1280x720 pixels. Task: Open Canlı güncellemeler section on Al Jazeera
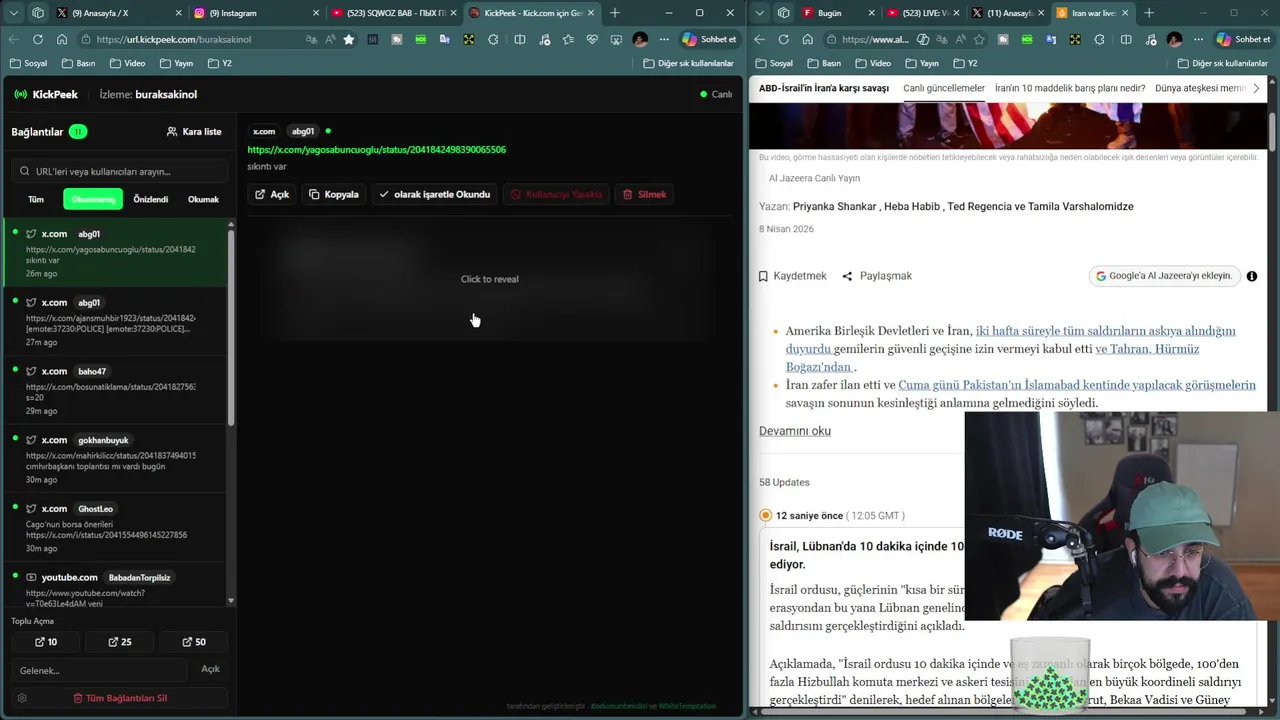944,88
